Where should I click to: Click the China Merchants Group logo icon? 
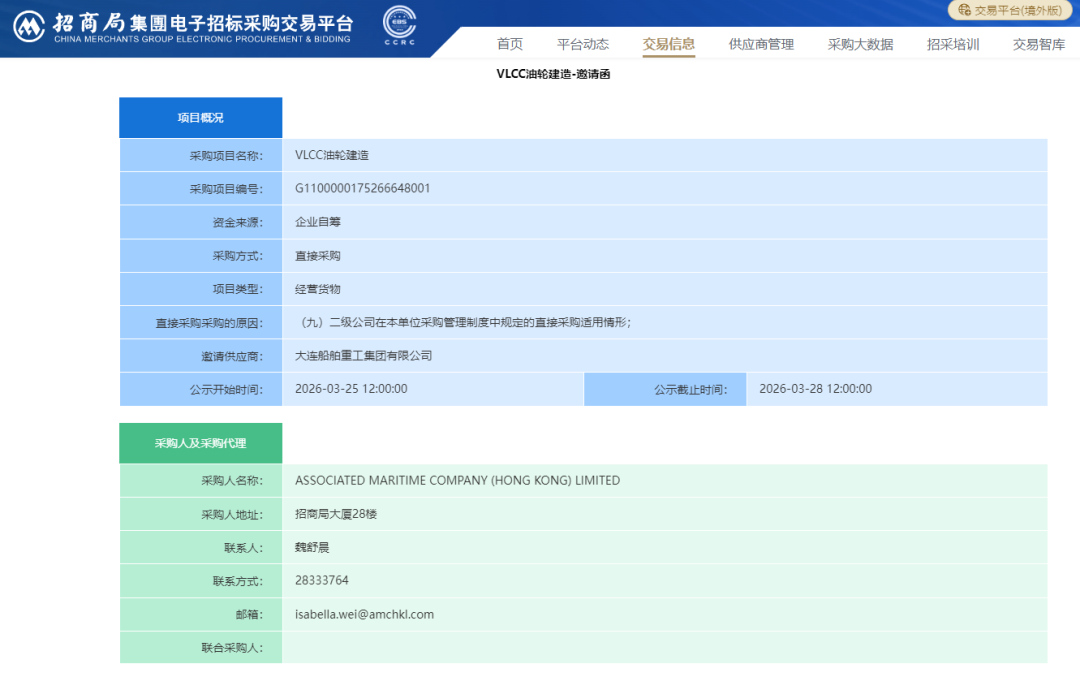pyautogui.click(x=28, y=25)
